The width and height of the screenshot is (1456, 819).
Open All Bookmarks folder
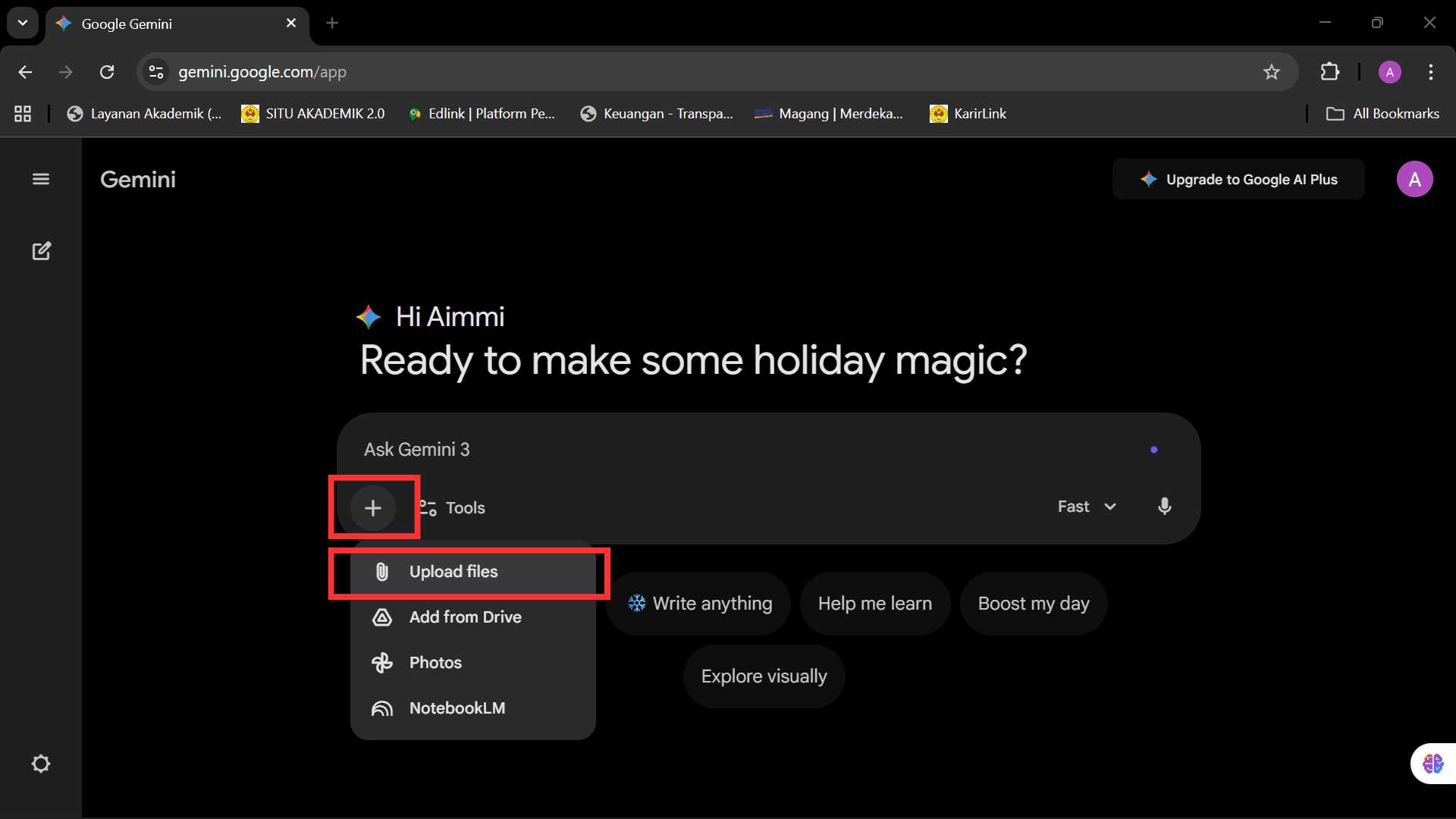[1382, 114]
